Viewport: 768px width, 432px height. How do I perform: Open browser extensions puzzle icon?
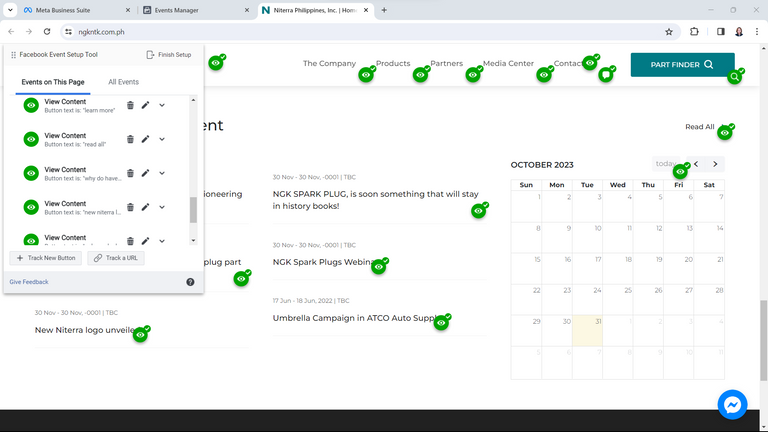pos(694,32)
